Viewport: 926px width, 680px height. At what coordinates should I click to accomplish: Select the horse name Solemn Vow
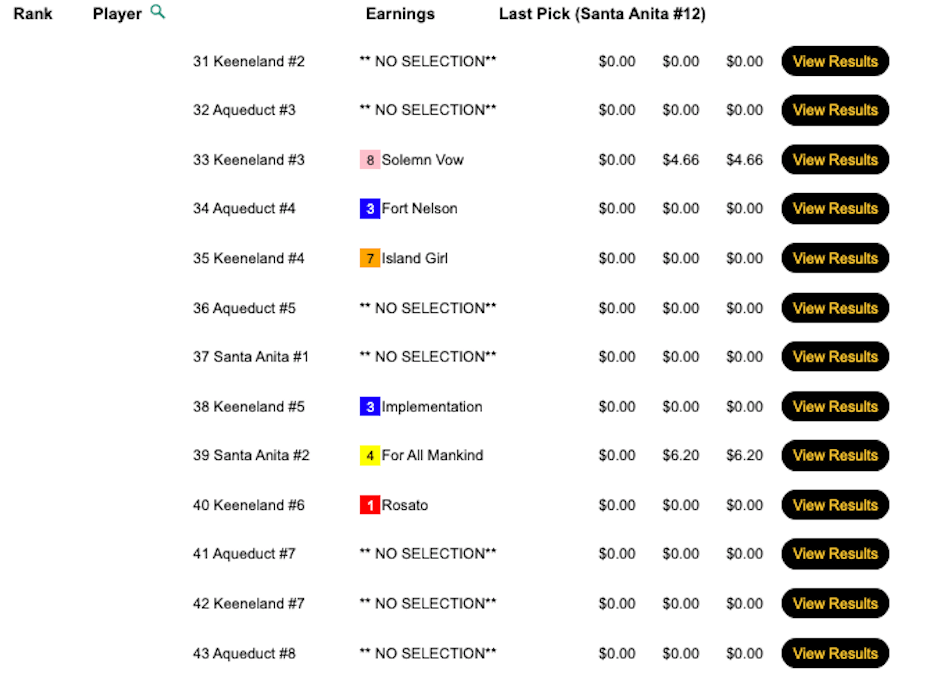click(423, 160)
